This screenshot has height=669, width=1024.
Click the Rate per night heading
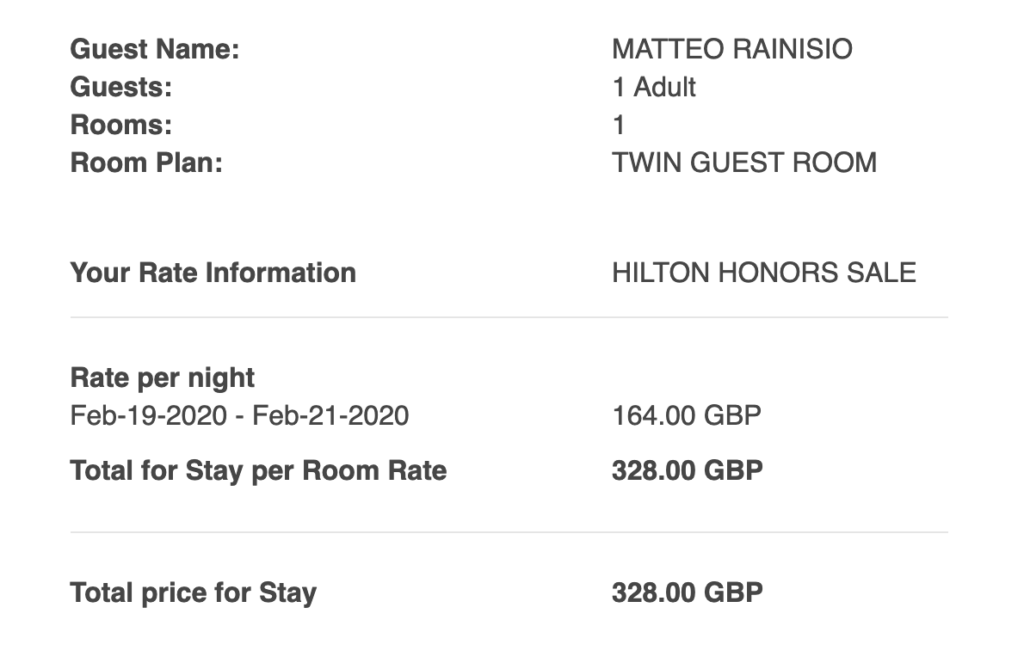point(162,378)
